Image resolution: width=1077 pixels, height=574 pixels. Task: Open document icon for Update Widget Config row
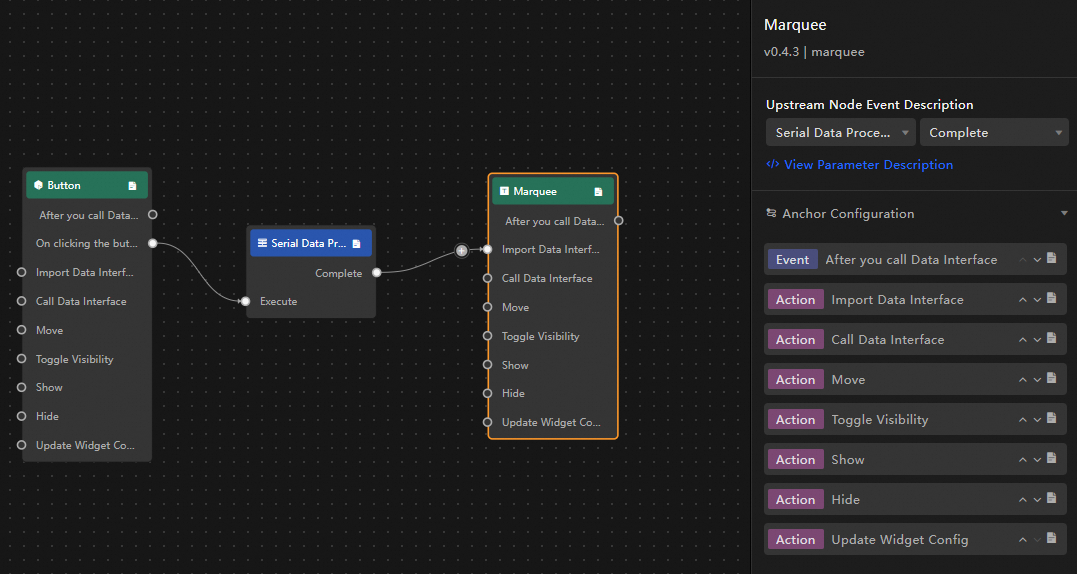click(1052, 538)
